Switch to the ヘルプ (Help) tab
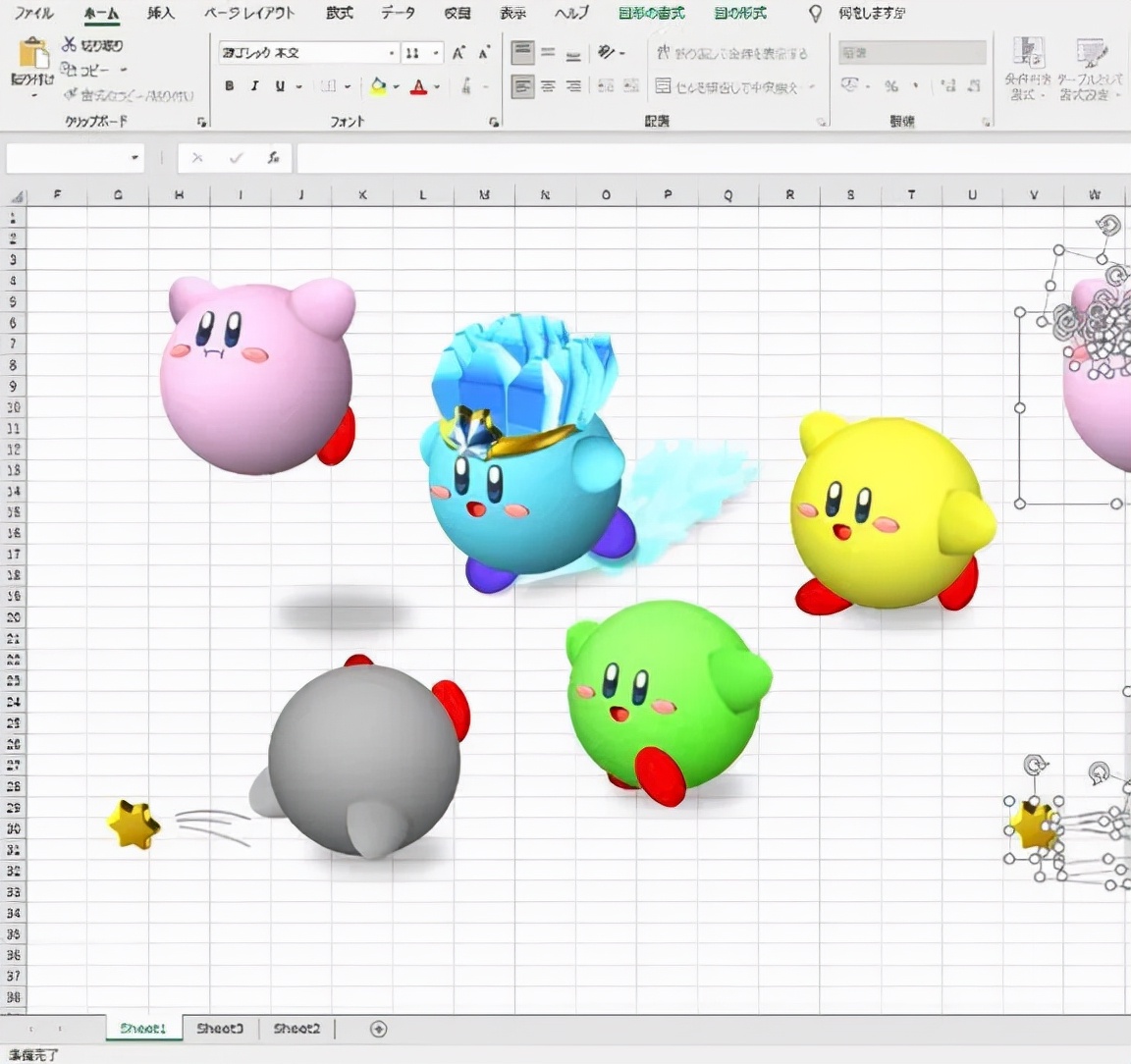Image resolution: width=1131 pixels, height=1064 pixels. (x=570, y=13)
